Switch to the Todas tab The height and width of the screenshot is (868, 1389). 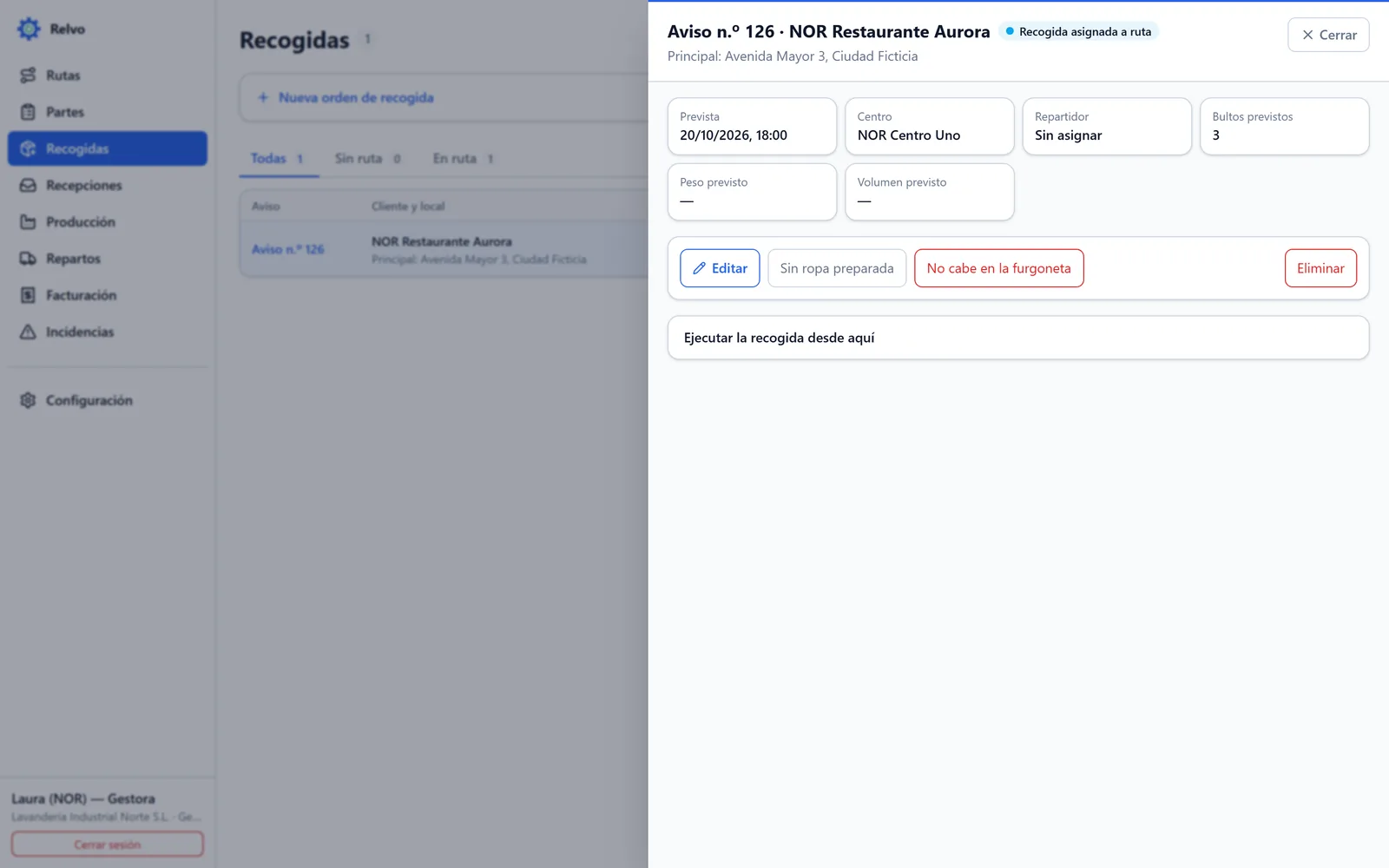(x=278, y=159)
